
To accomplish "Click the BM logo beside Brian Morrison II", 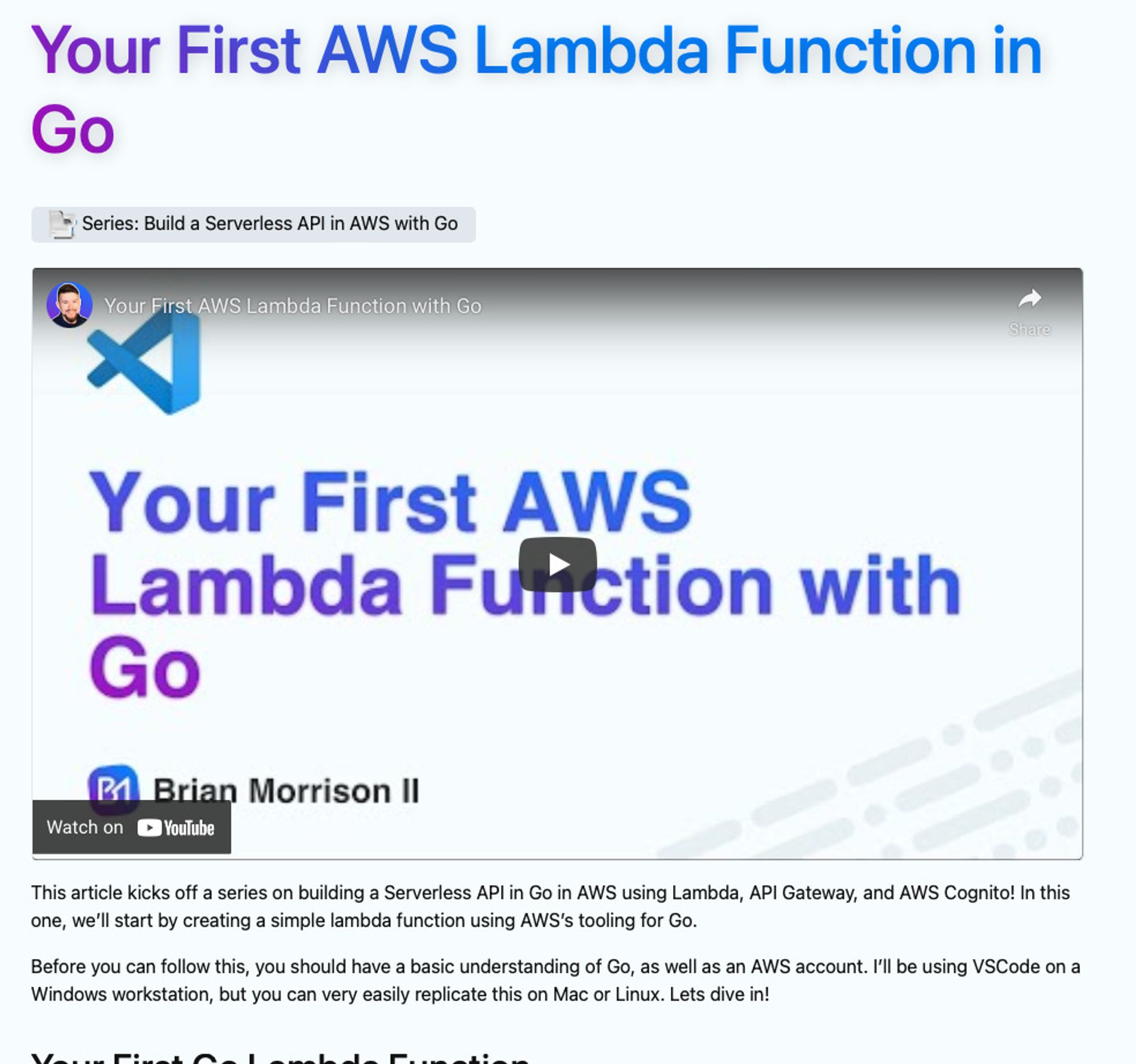I will [x=113, y=789].
